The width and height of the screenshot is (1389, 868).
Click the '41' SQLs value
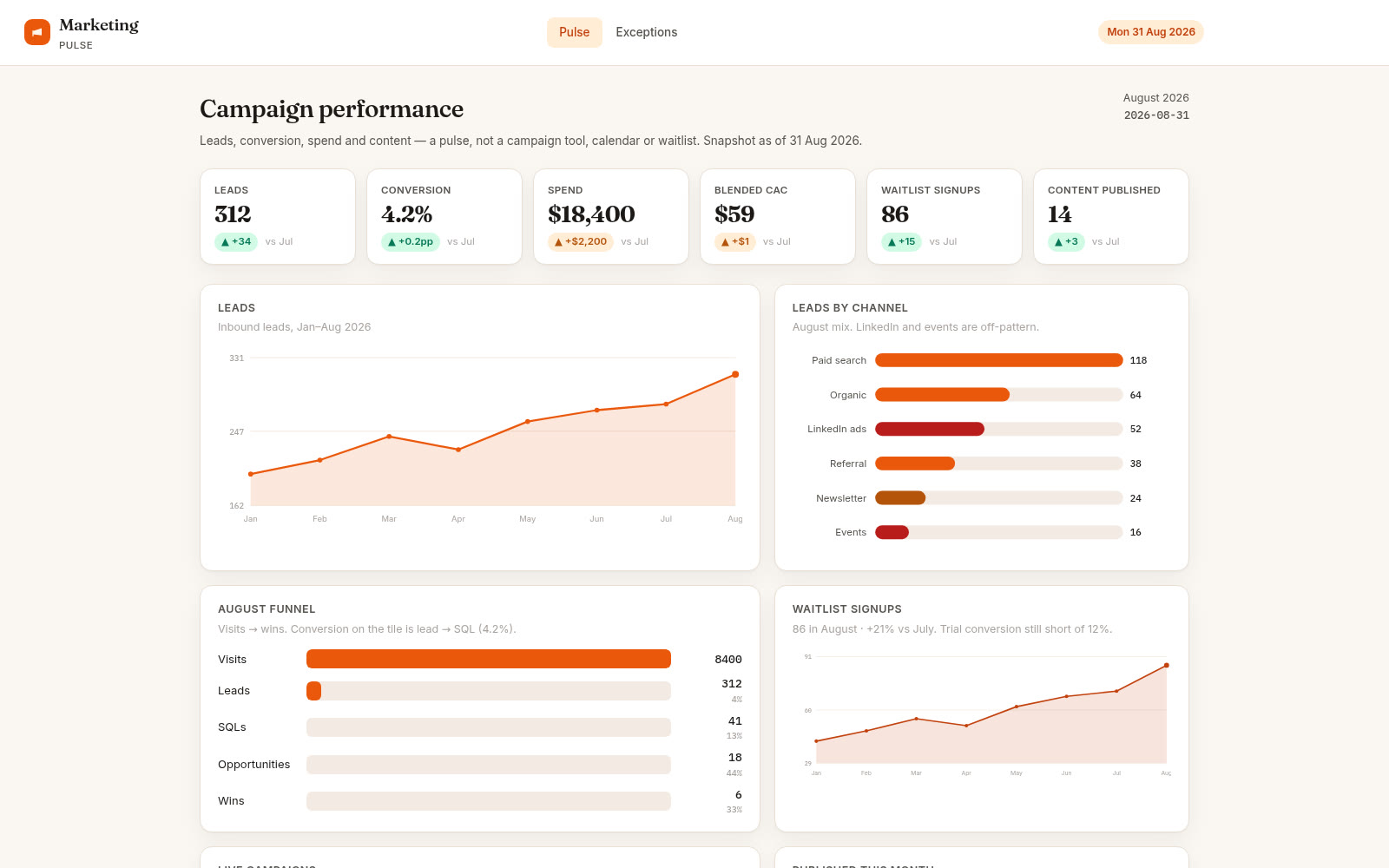coord(735,721)
